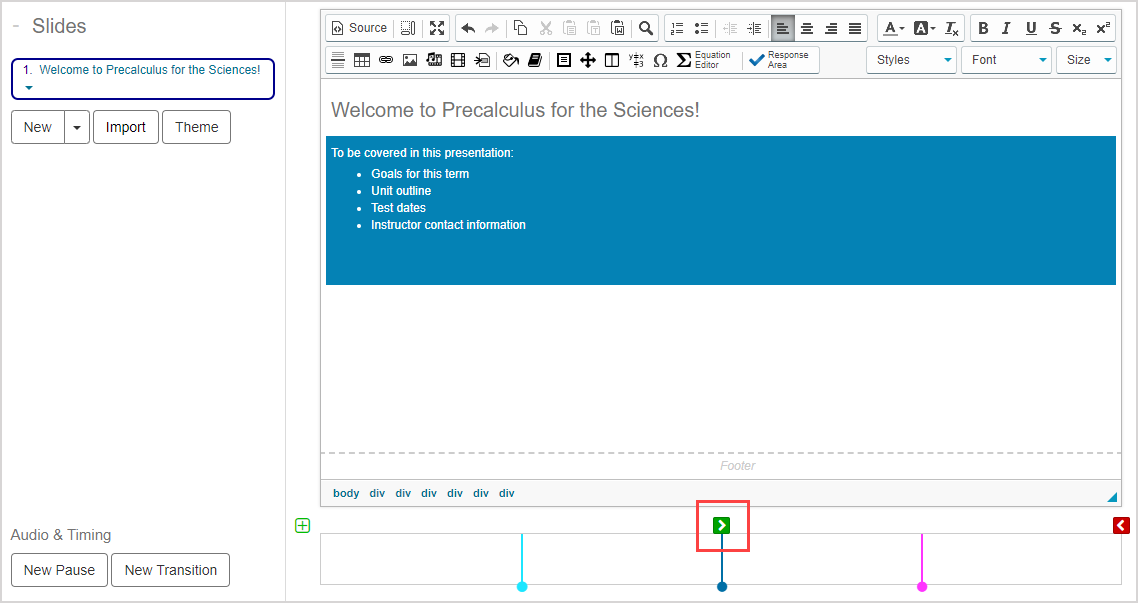Click the insert image icon

click(410, 60)
